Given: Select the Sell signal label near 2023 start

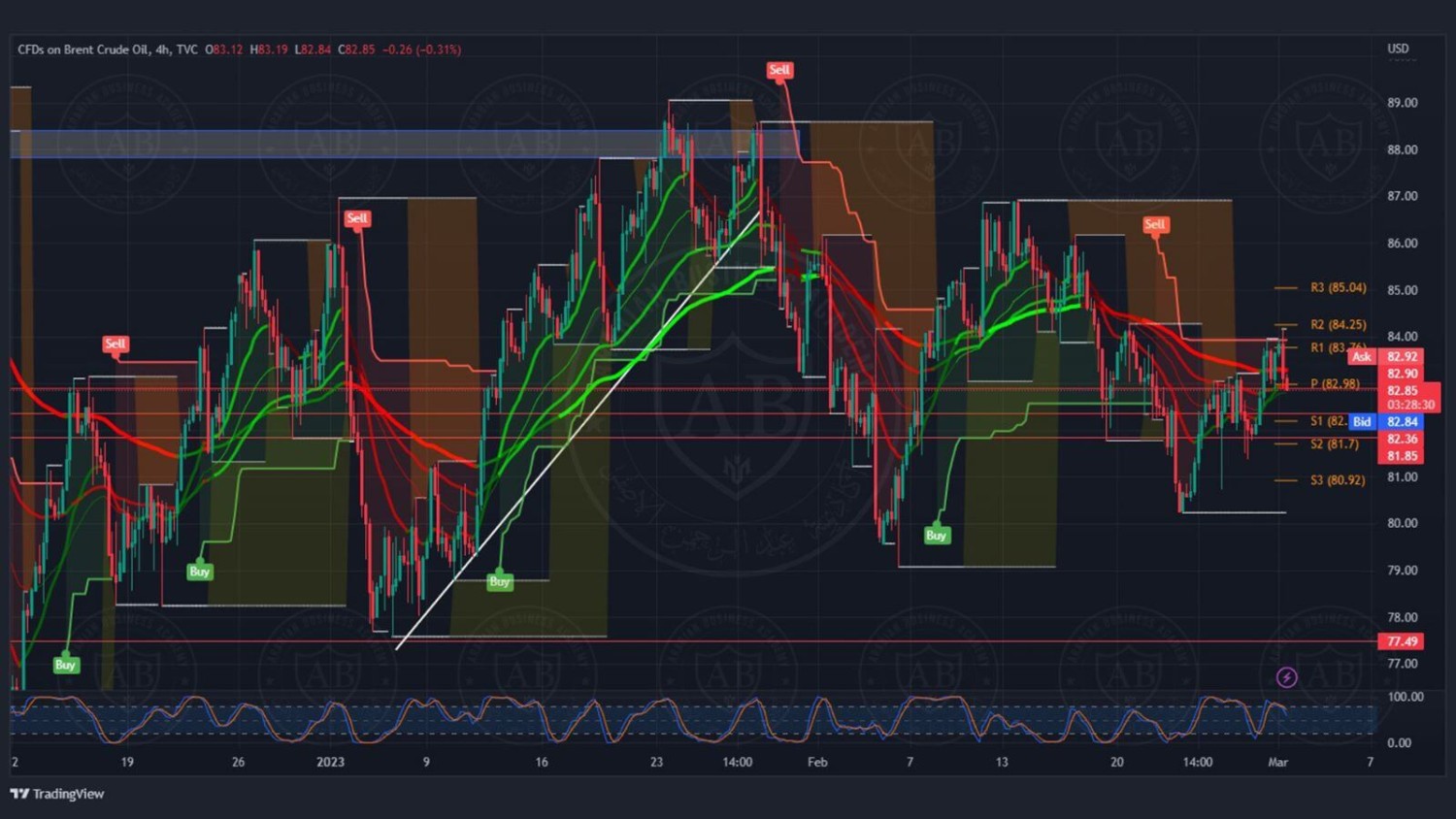Looking at the screenshot, I should click(357, 218).
